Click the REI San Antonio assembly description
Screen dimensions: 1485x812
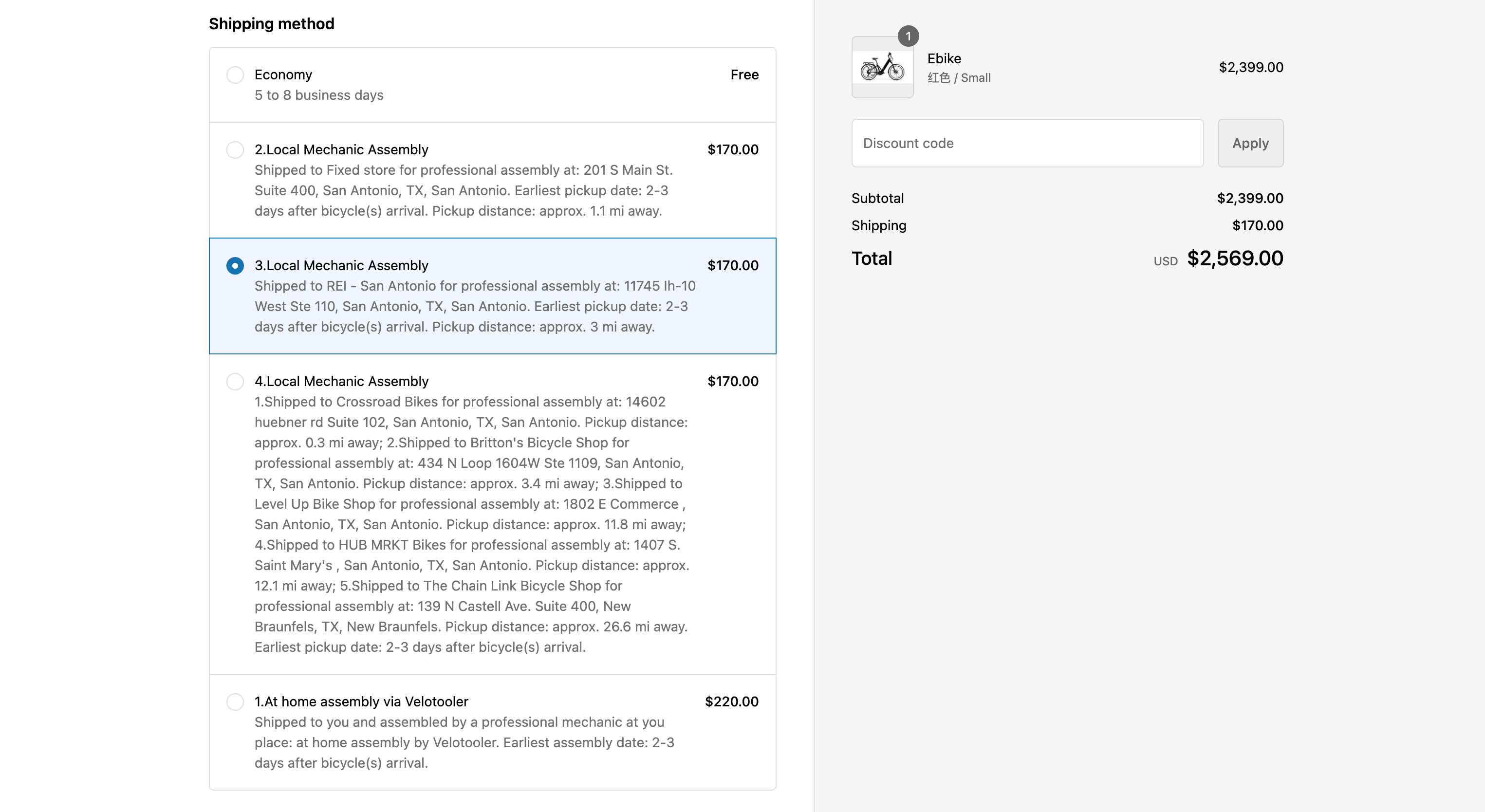click(x=474, y=307)
